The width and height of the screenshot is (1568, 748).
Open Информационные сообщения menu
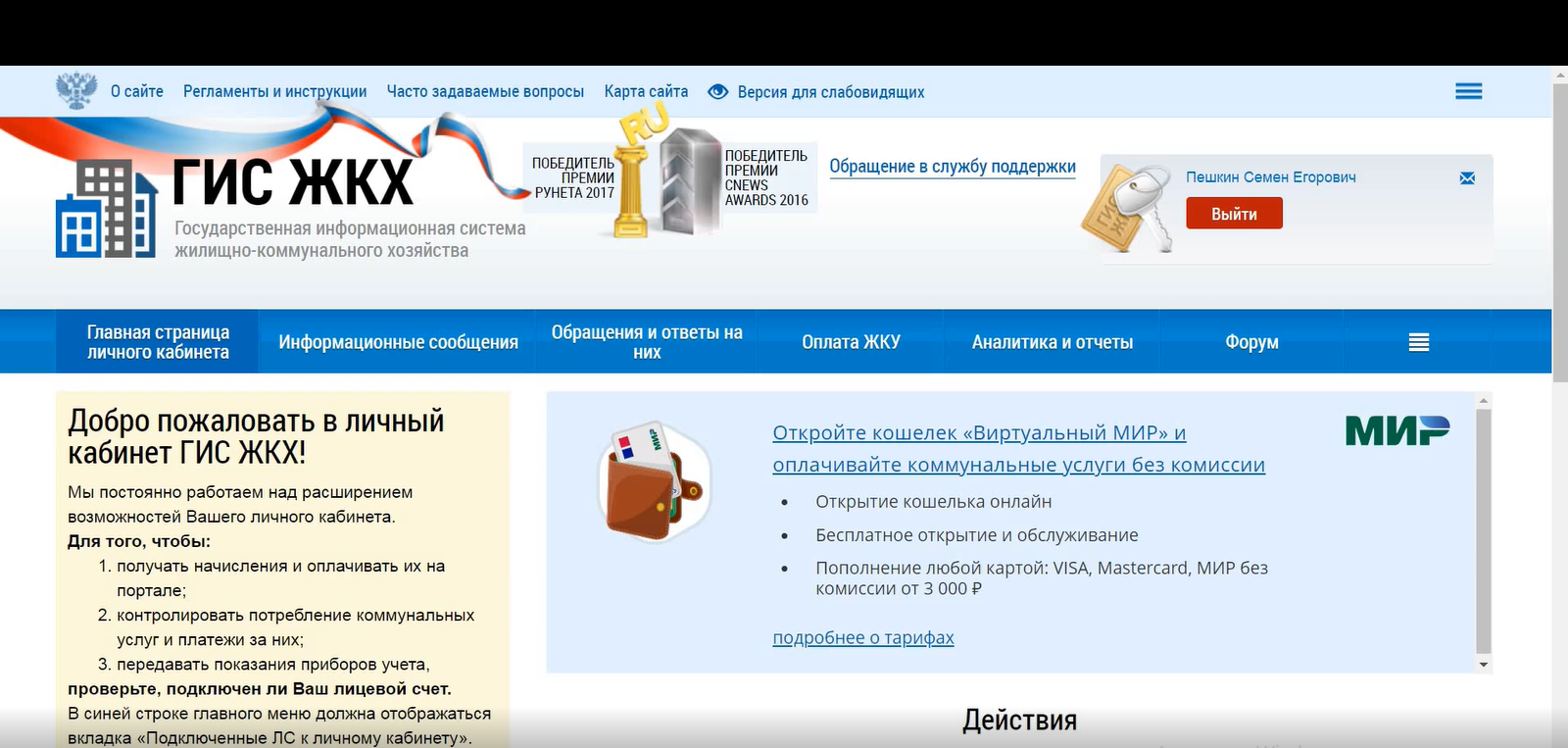pos(398,342)
